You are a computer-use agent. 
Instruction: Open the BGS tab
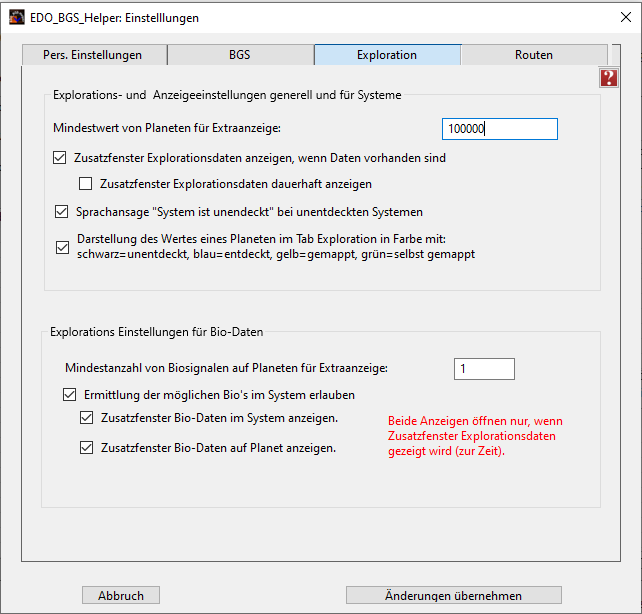(x=240, y=55)
